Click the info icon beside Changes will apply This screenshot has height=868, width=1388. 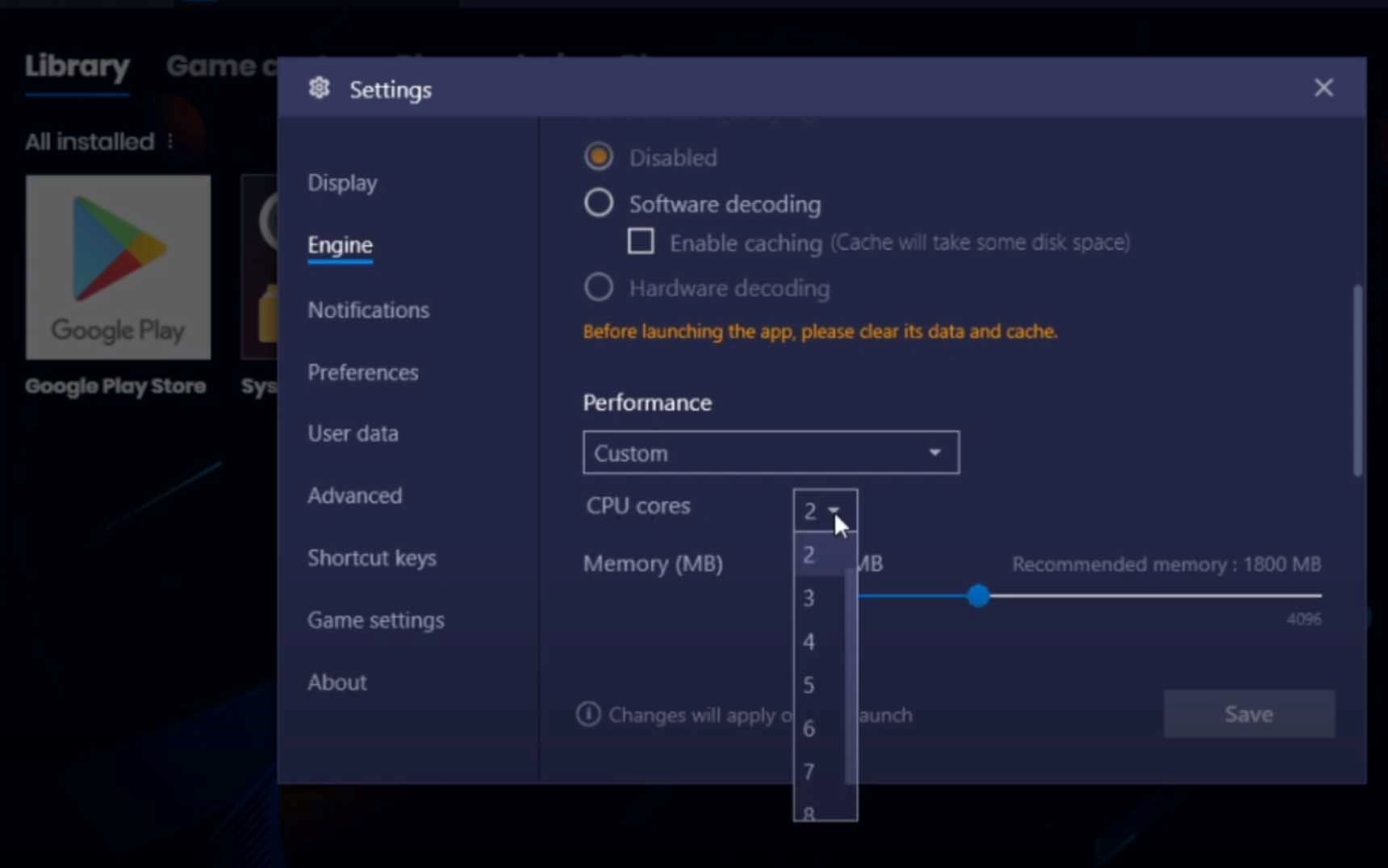click(x=588, y=714)
